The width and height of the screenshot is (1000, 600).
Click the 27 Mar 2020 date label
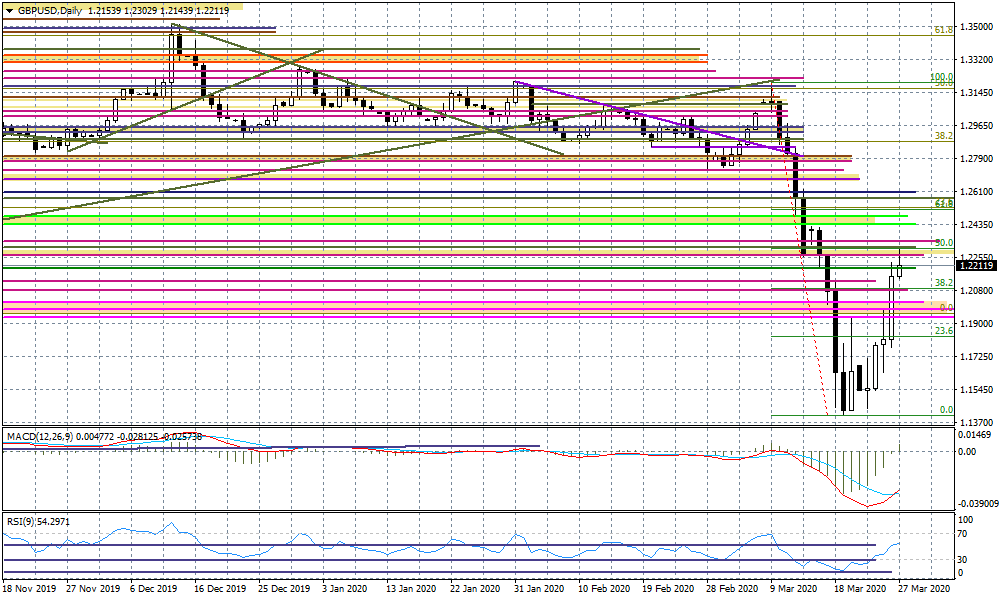[x=924, y=589]
